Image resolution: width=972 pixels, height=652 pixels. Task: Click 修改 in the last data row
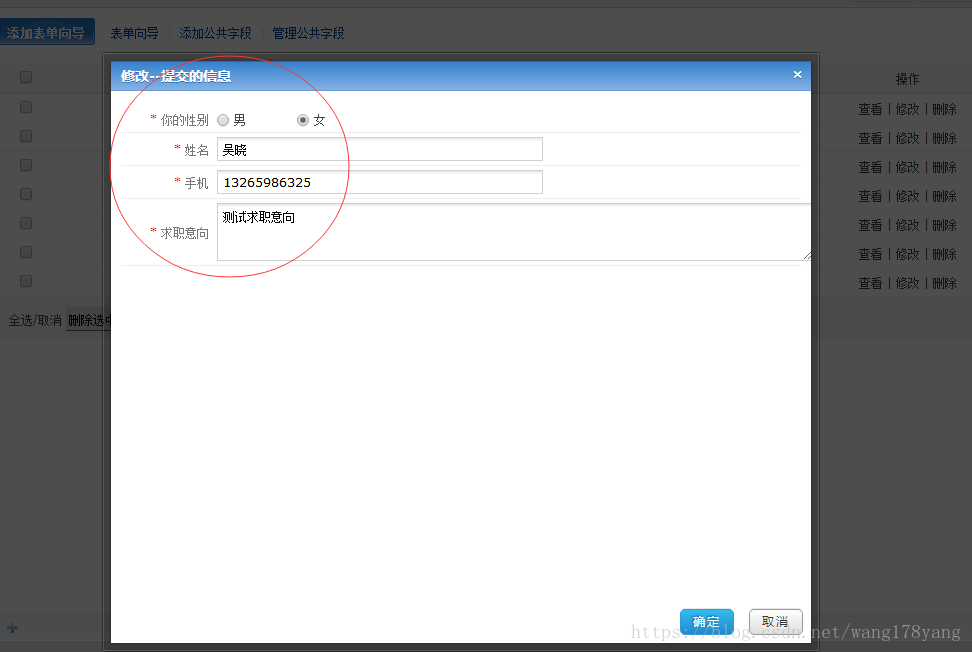tap(908, 283)
